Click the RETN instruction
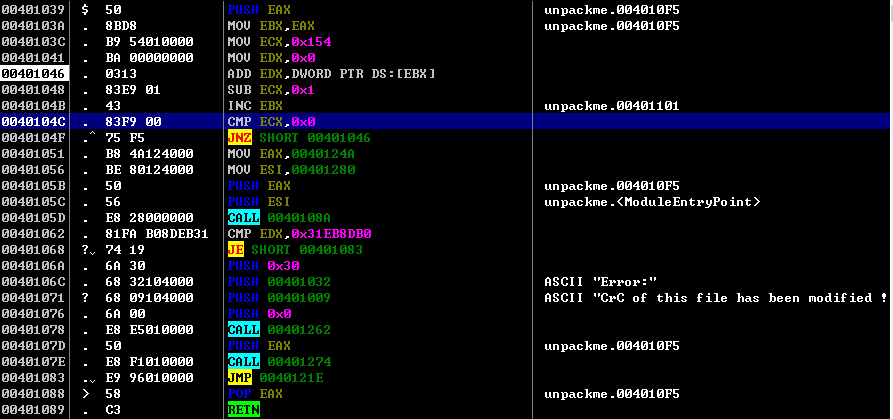This screenshot has height=419, width=893. point(243,409)
